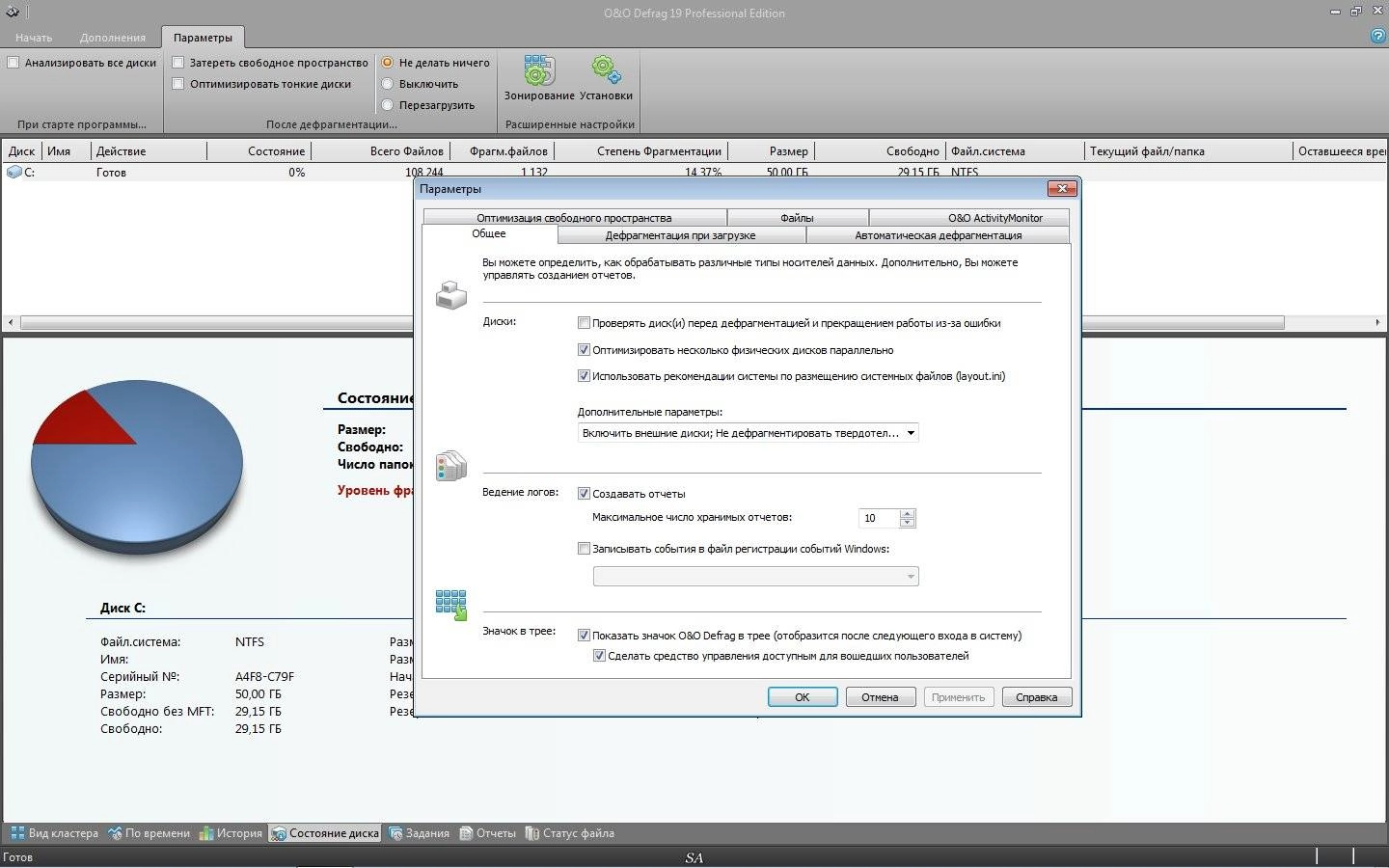This screenshot has height=868, width=1389.
Task: Enable Анализировать все диски checkbox
Action: (14, 63)
